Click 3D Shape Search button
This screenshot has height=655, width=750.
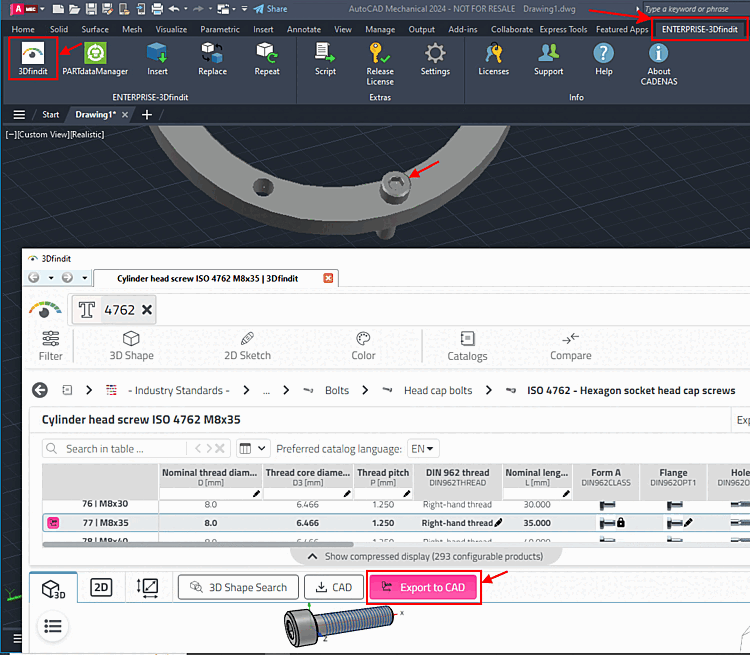(x=238, y=588)
